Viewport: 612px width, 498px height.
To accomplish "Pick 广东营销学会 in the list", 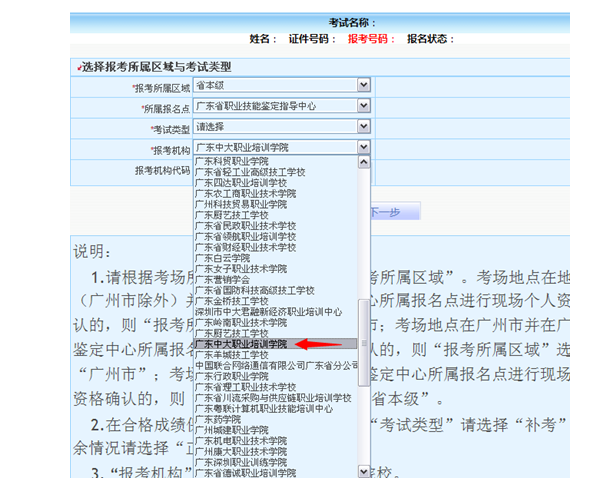I will coord(222,279).
